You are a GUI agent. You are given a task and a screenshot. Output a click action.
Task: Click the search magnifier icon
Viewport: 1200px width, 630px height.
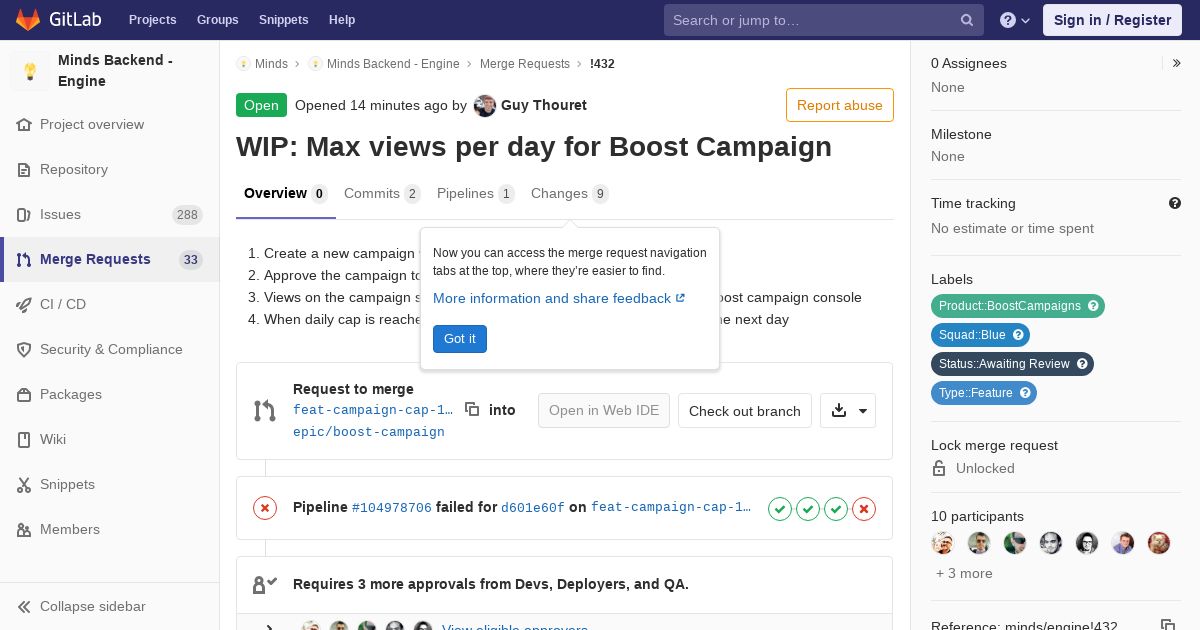(x=967, y=20)
